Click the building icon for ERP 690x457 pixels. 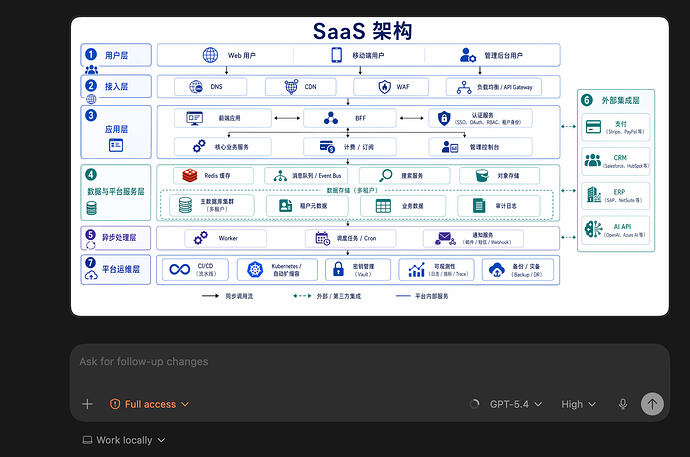click(594, 194)
